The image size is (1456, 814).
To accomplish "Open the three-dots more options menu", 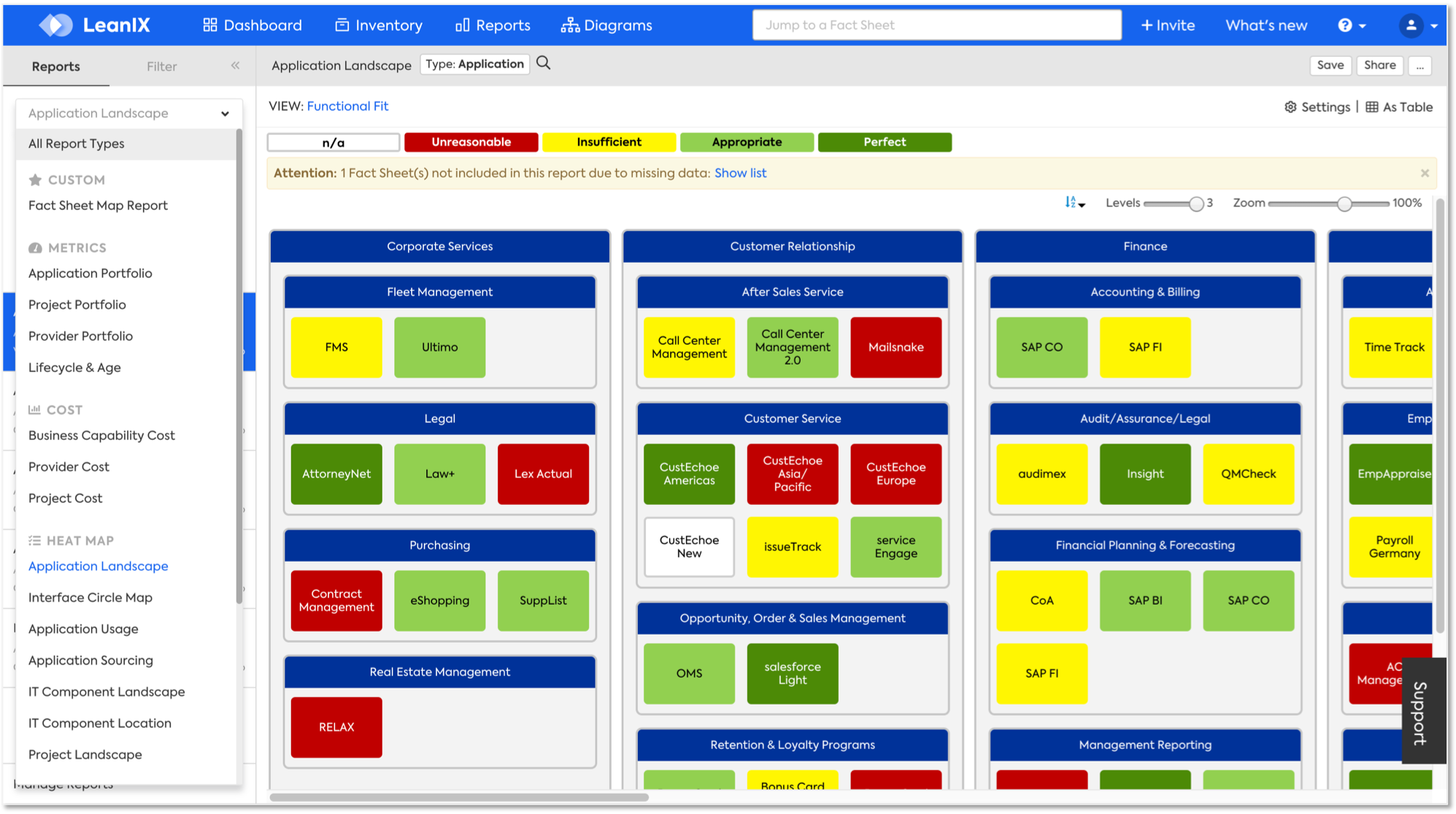I will pyautogui.click(x=1420, y=66).
